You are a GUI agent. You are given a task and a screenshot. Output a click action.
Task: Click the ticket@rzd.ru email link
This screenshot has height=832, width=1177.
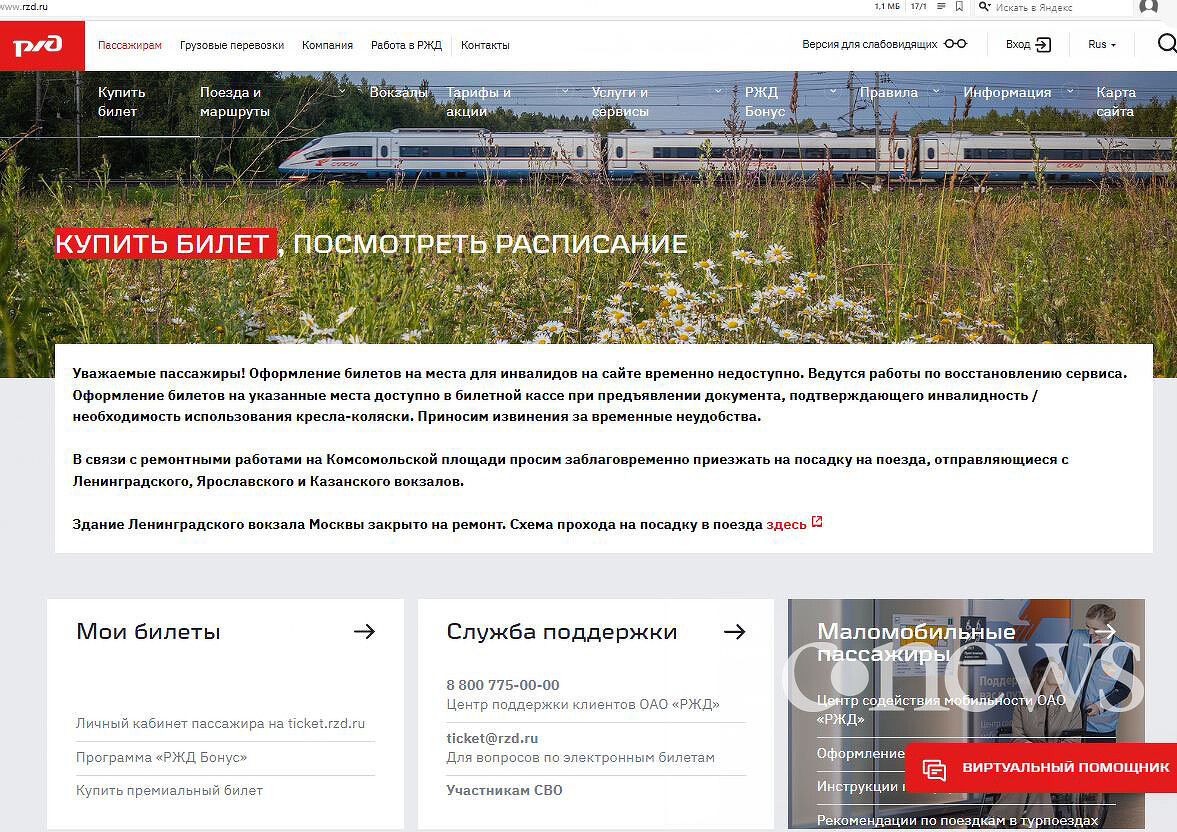click(x=492, y=738)
